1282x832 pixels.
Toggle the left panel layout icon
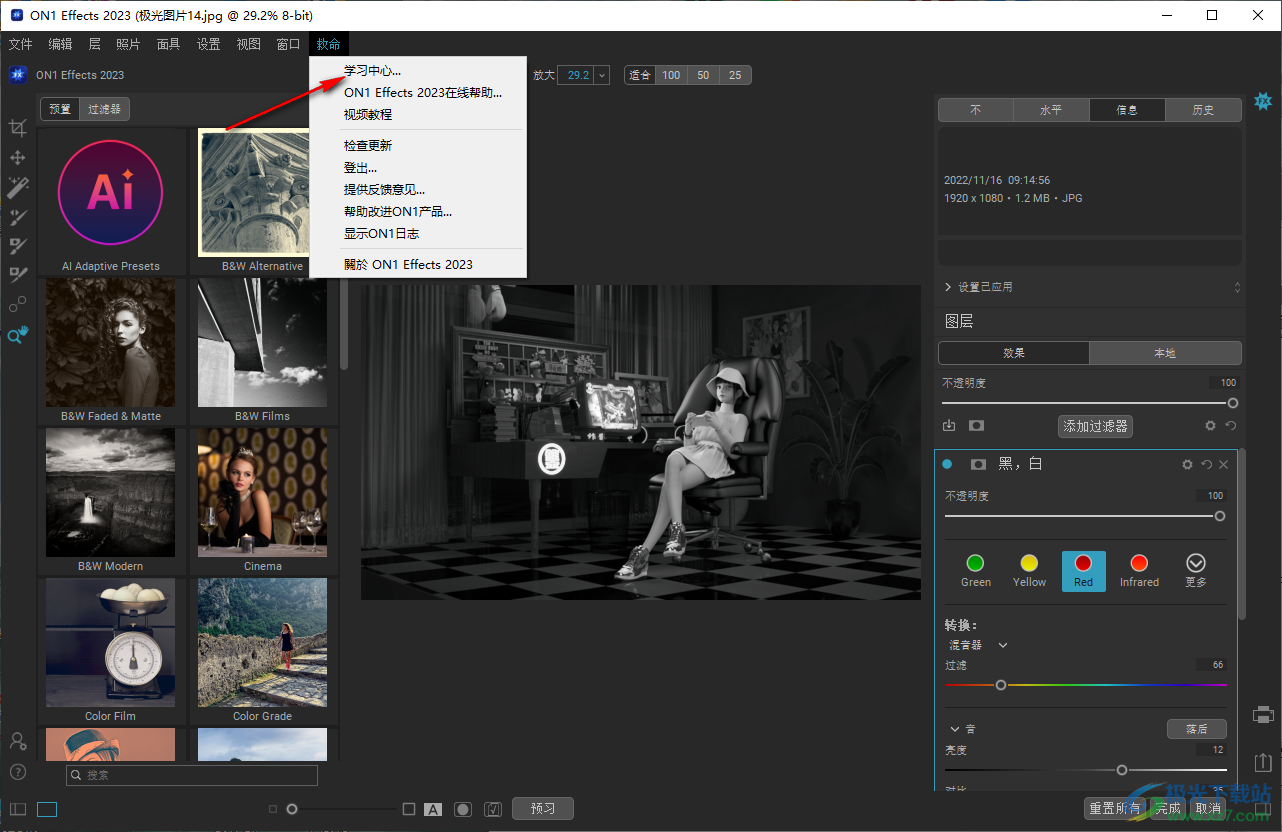[18, 809]
